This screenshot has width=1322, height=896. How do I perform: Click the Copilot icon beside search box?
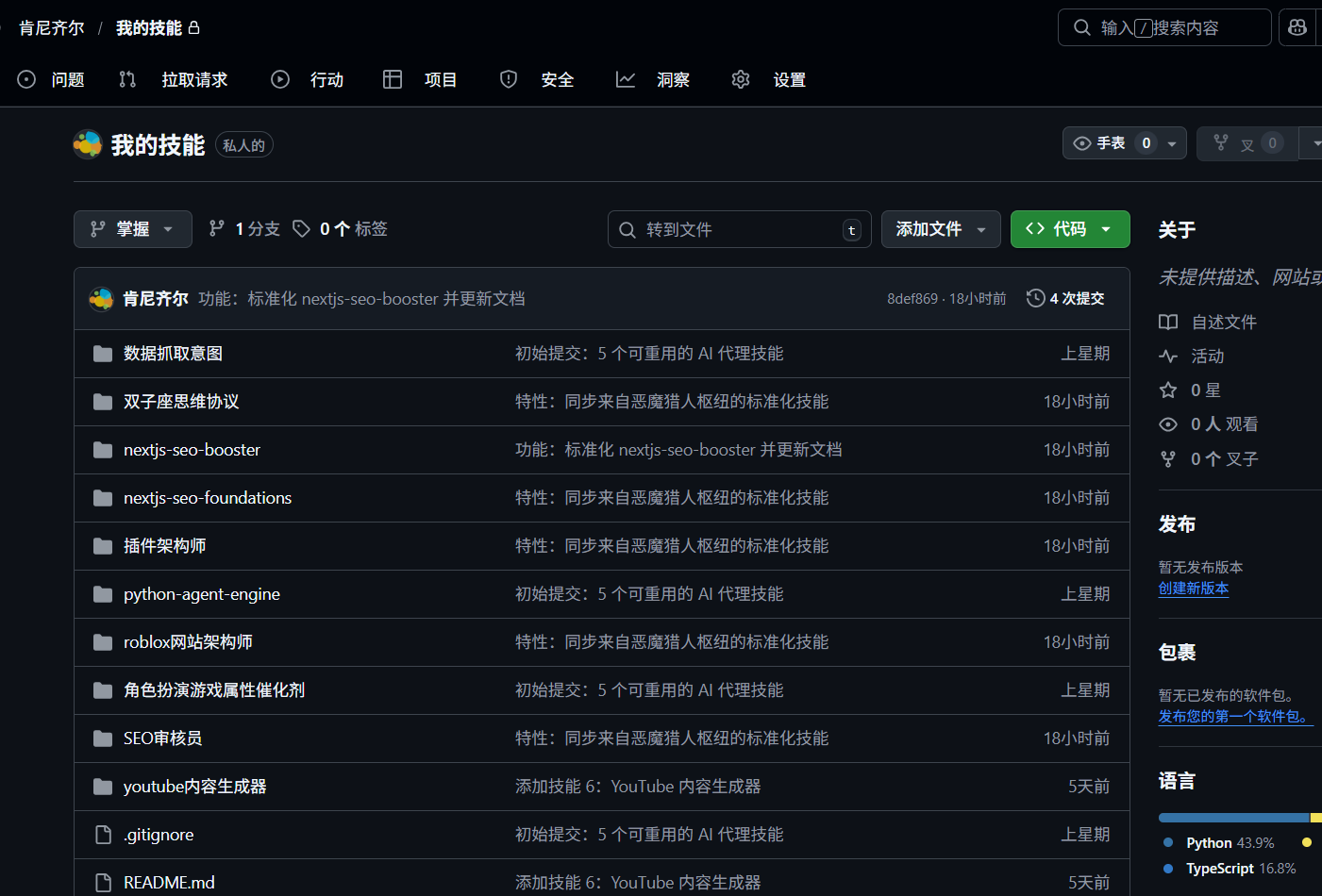1297,27
